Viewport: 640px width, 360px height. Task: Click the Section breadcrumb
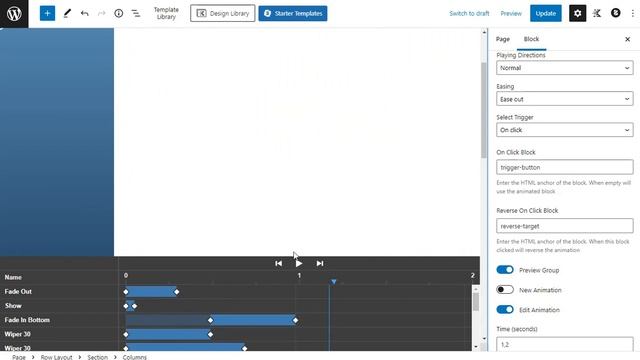coord(98,357)
